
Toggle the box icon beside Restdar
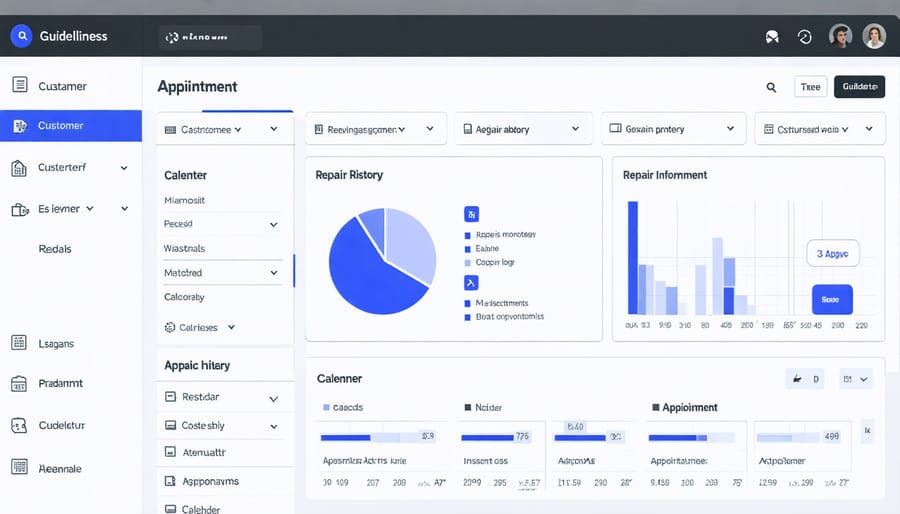[x=170, y=397]
